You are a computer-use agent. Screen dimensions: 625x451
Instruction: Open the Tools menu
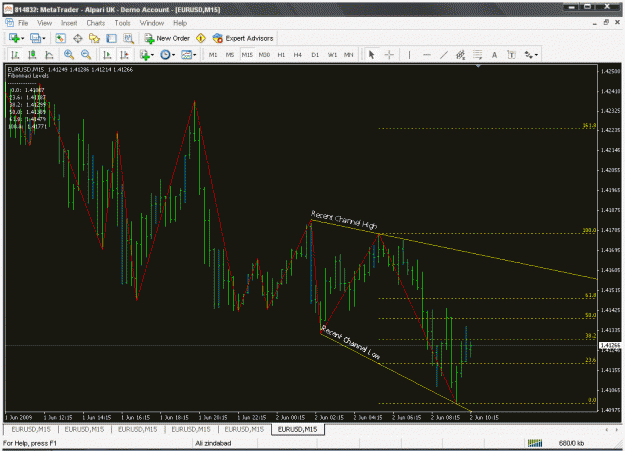(x=122, y=23)
